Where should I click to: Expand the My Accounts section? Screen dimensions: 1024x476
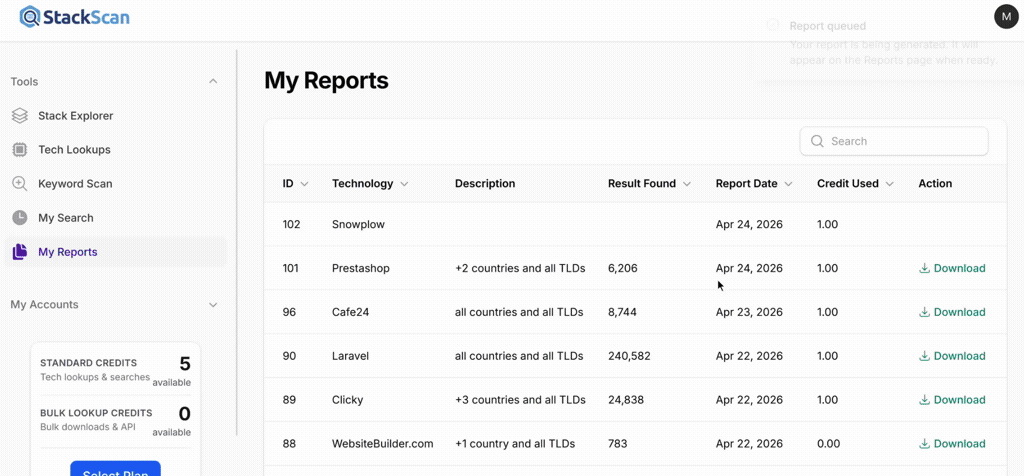213,304
